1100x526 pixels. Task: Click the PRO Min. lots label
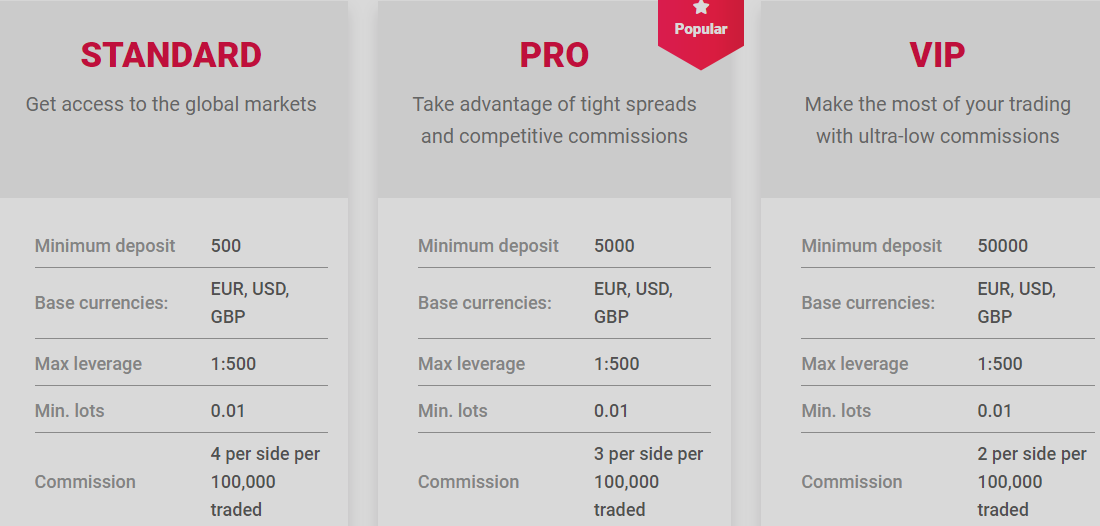[452, 411]
